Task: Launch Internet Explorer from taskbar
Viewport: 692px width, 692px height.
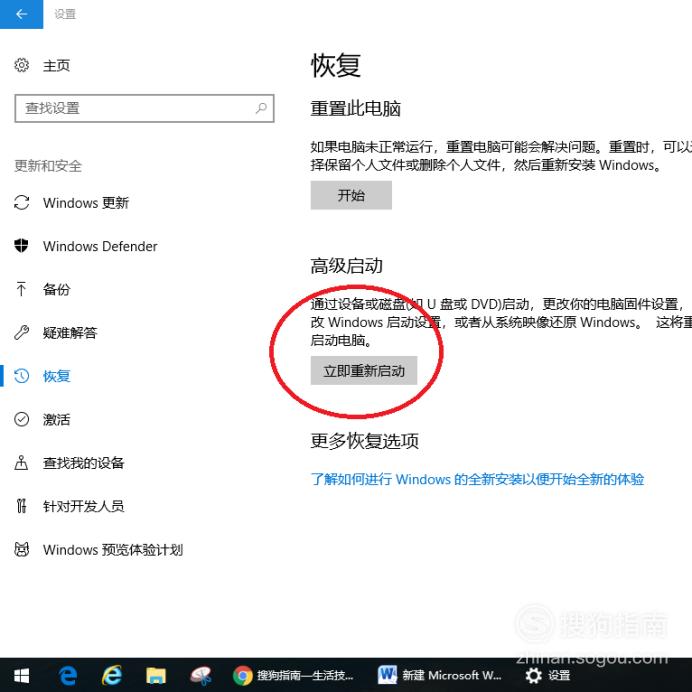Action: tap(112, 675)
